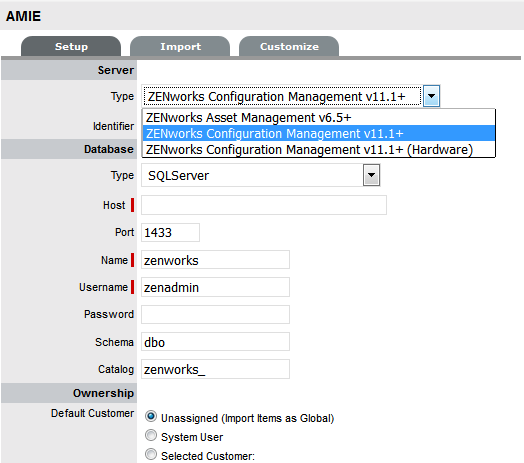Click the Port field showing 1433
The width and height of the screenshot is (524, 463).
click(x=170, y=232)
